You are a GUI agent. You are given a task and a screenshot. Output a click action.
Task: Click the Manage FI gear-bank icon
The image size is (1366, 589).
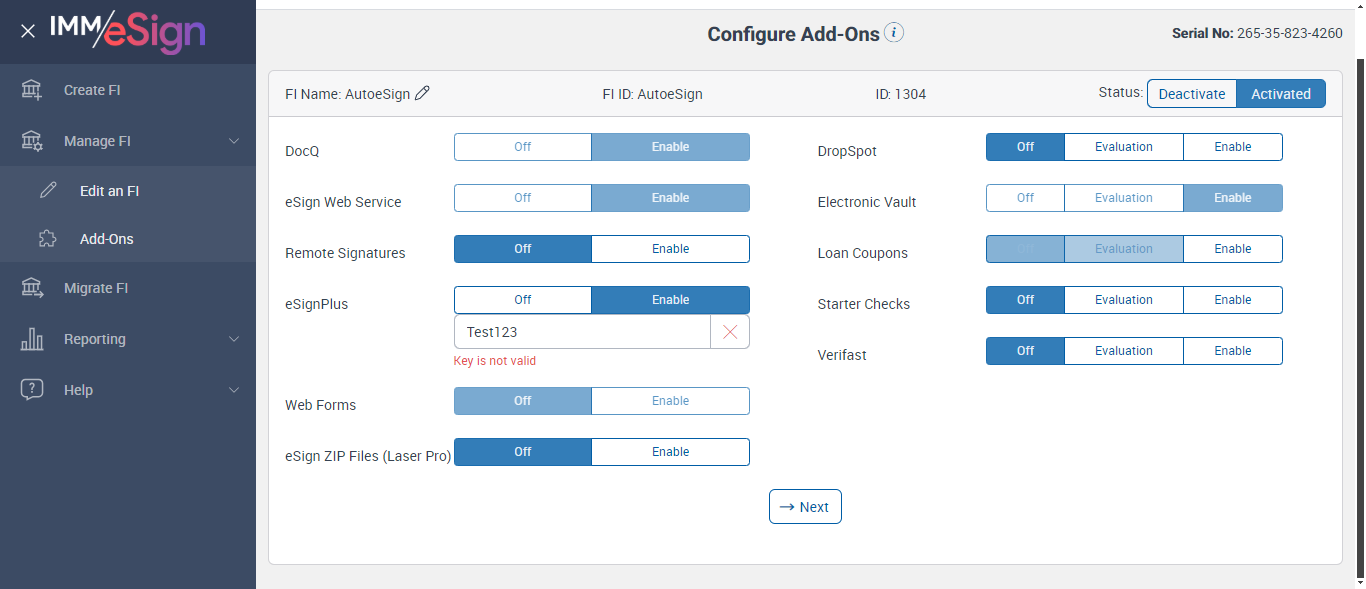32,141
